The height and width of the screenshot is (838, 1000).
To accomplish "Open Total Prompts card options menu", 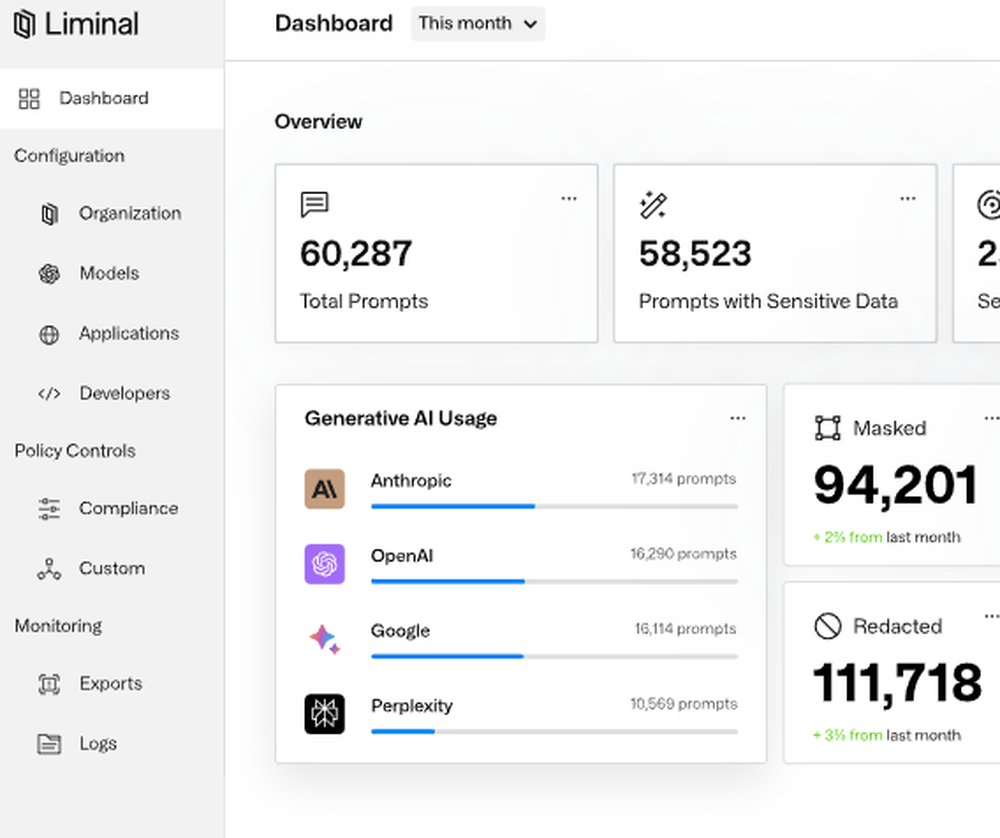I will coord(569,198).
